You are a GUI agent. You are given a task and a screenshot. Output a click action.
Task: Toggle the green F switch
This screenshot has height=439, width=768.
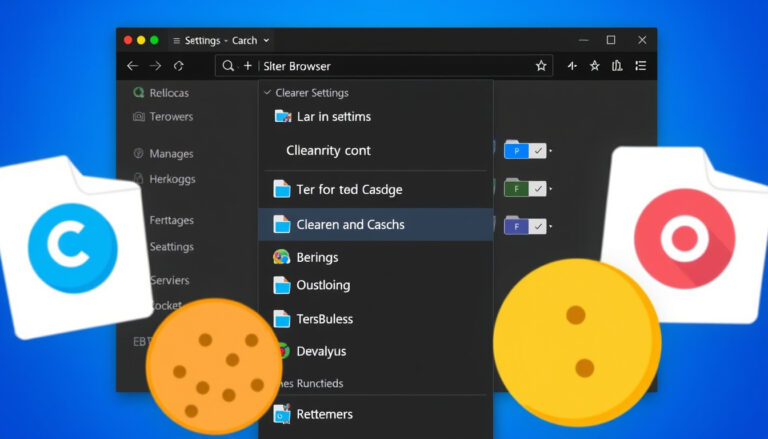525,188
